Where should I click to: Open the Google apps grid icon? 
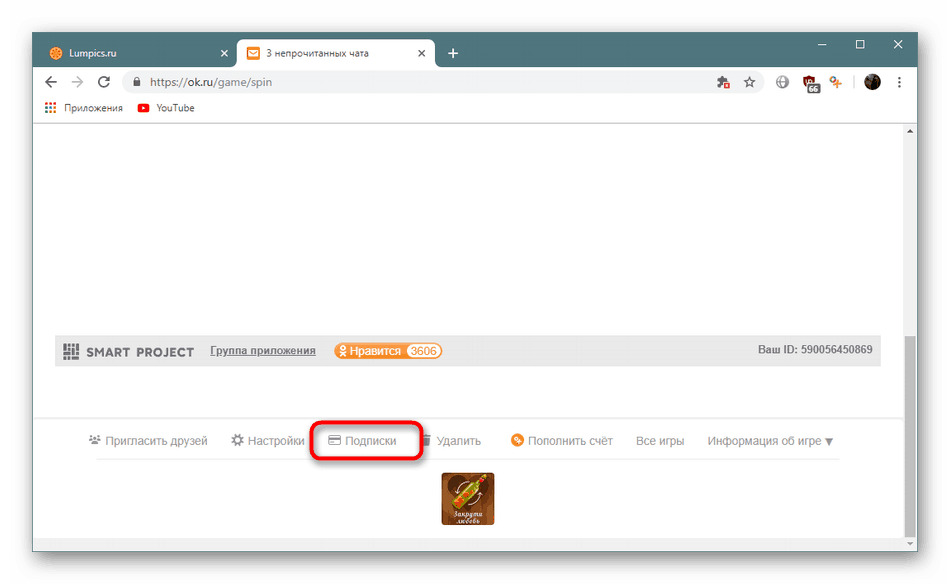click(50, 108)
